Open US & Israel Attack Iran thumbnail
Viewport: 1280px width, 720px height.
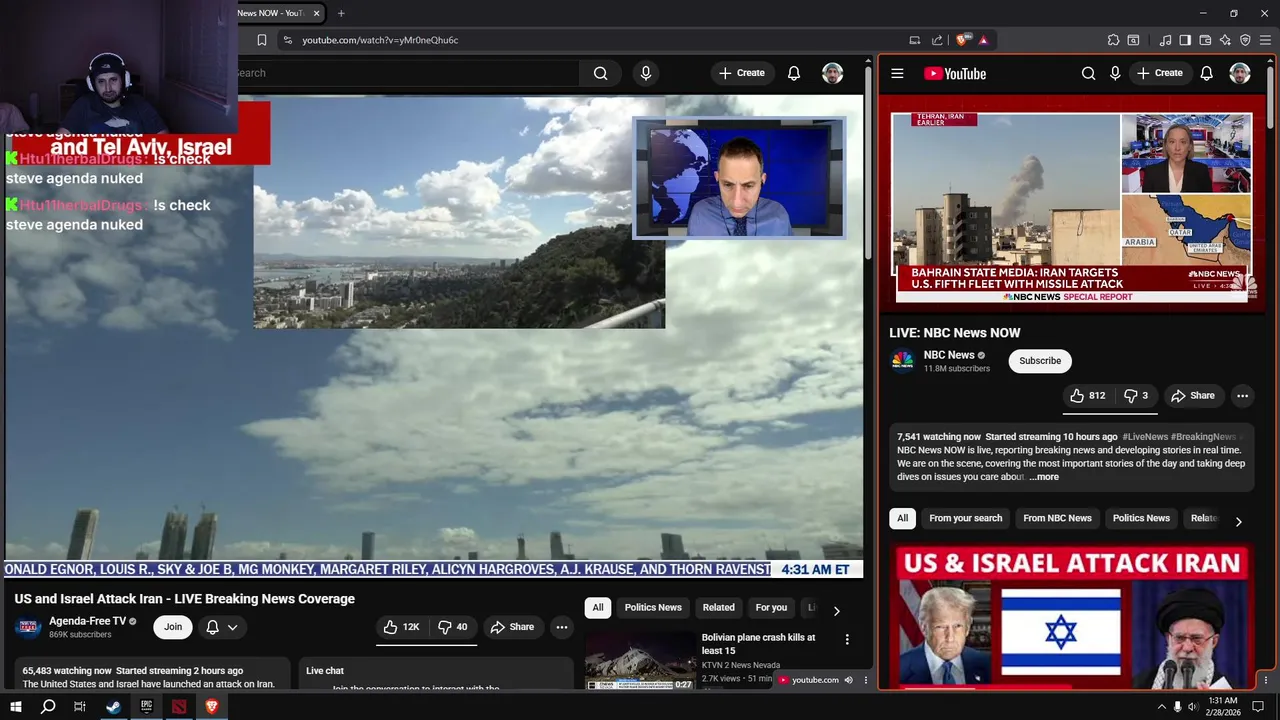click(1072, 616)
